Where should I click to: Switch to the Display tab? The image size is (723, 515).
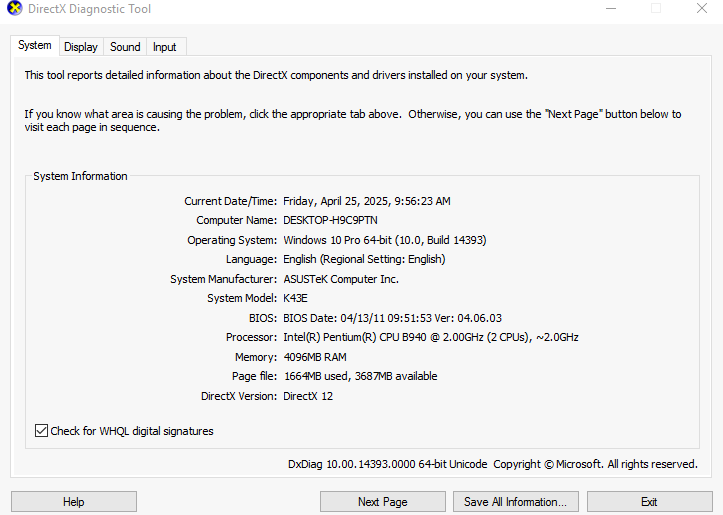(81, 47)
